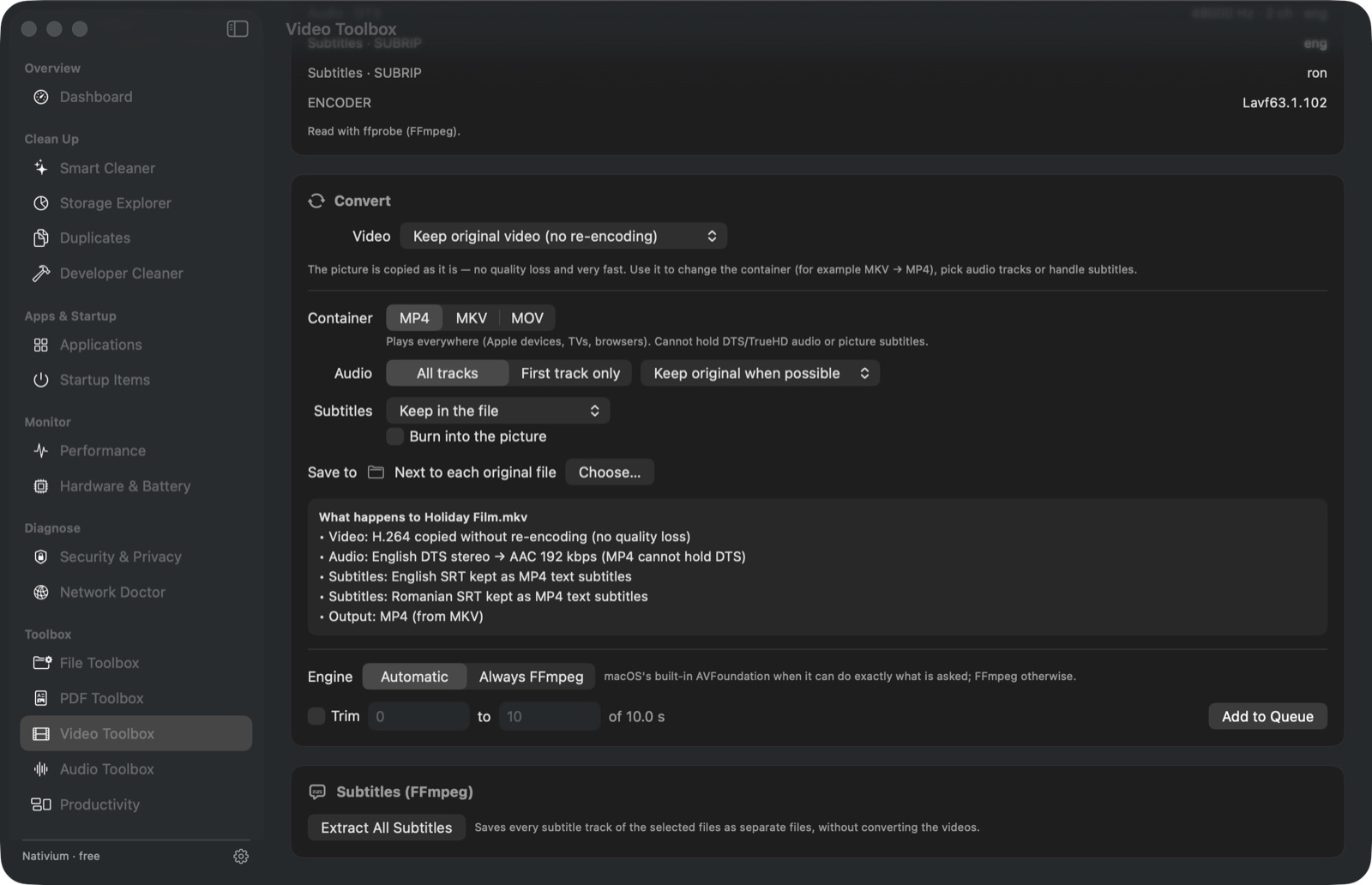This screenshot has width=1372, height=885.
Task: Click Extract All Subtitles button
Action: click(387, 828)
